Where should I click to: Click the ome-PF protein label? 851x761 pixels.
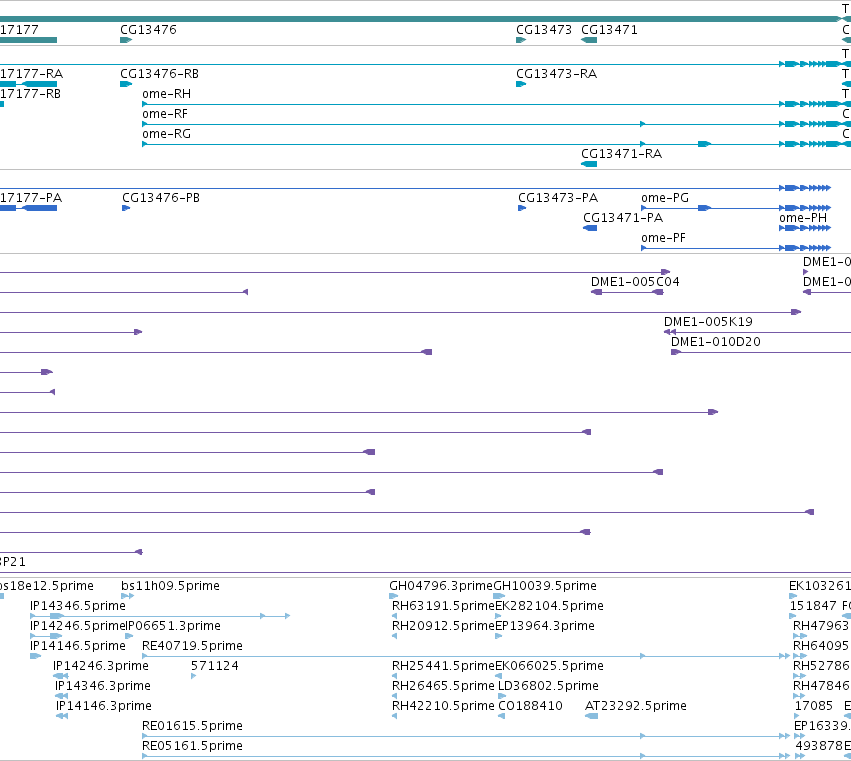tap(663, 238)
